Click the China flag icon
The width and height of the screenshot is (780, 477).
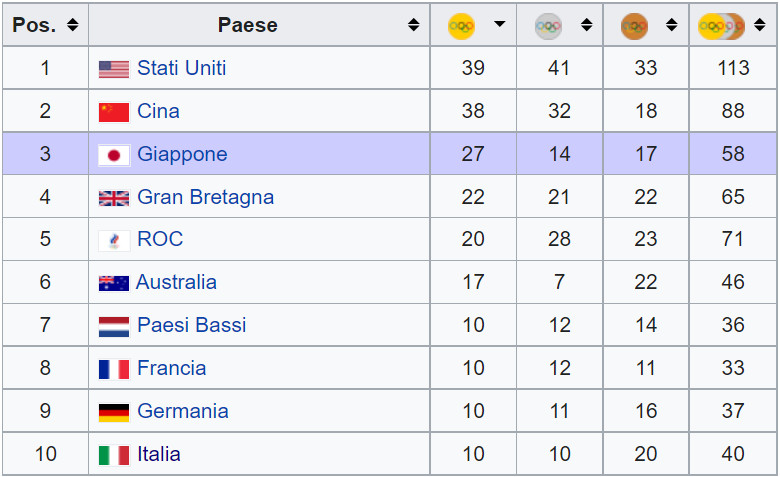(114, 112)
